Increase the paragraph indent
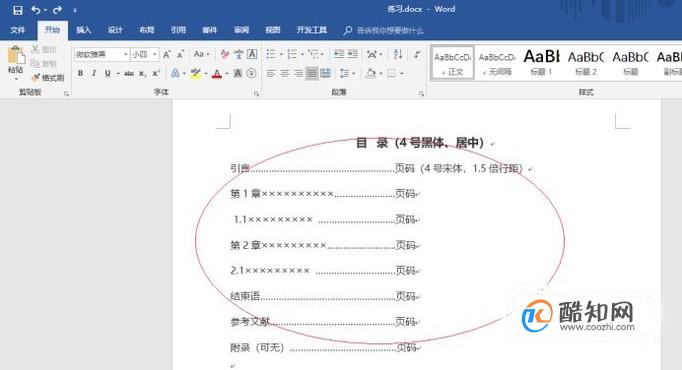 [353, 54]
